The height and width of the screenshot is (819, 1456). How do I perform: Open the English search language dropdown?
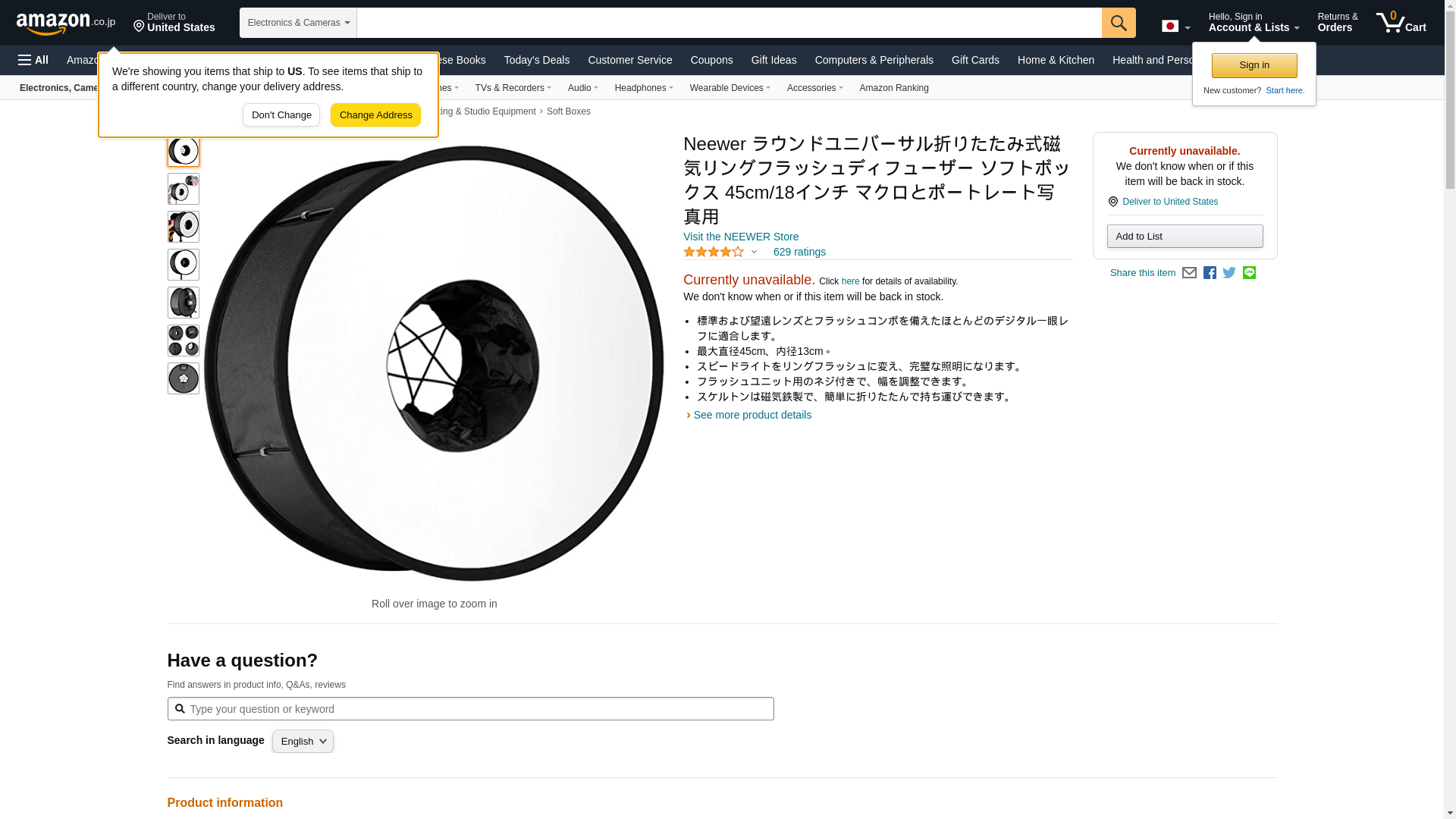pos(303,742)
